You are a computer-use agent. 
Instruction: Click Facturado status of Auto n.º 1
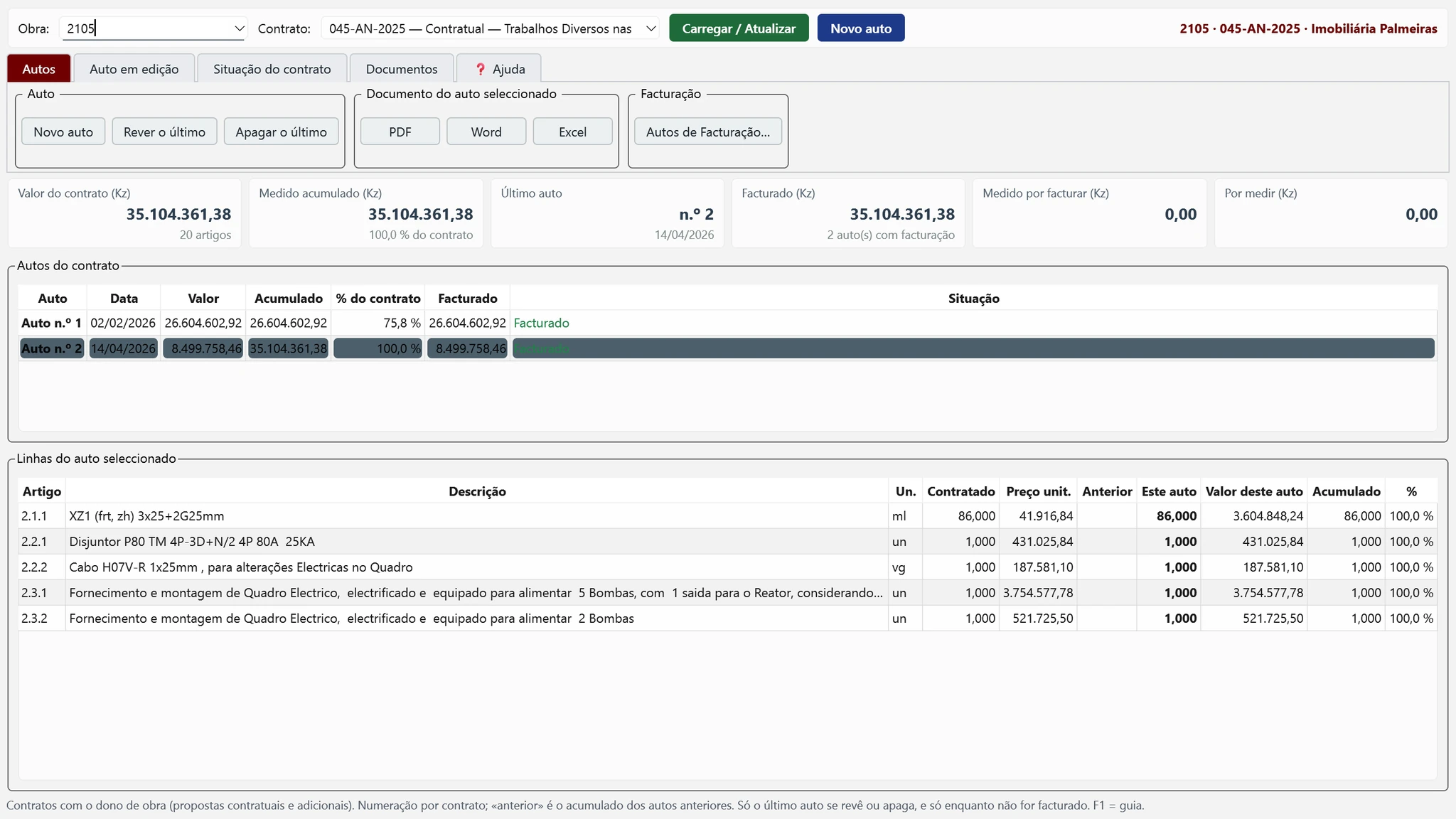(541, 323)
